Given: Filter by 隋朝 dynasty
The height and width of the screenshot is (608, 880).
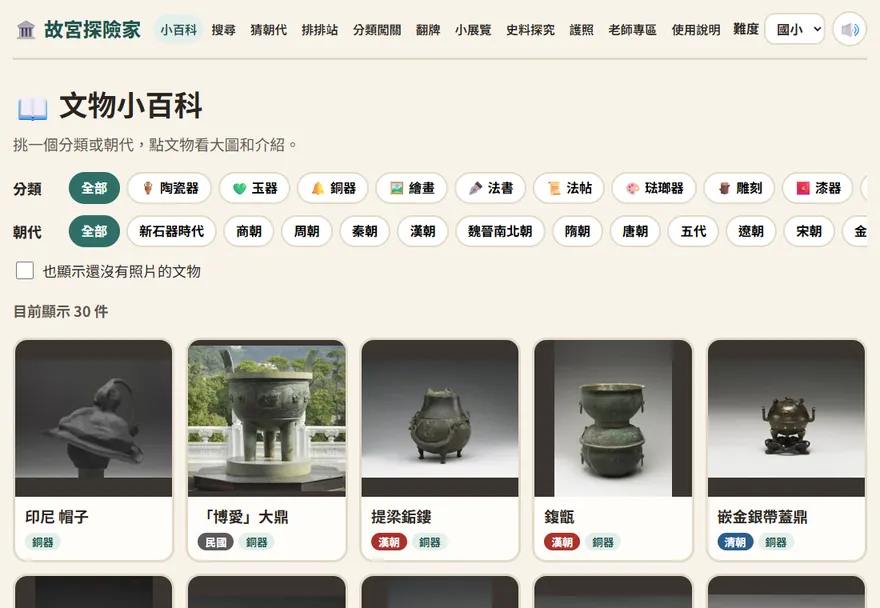Looking at the screenshot, I should point(578,231).
